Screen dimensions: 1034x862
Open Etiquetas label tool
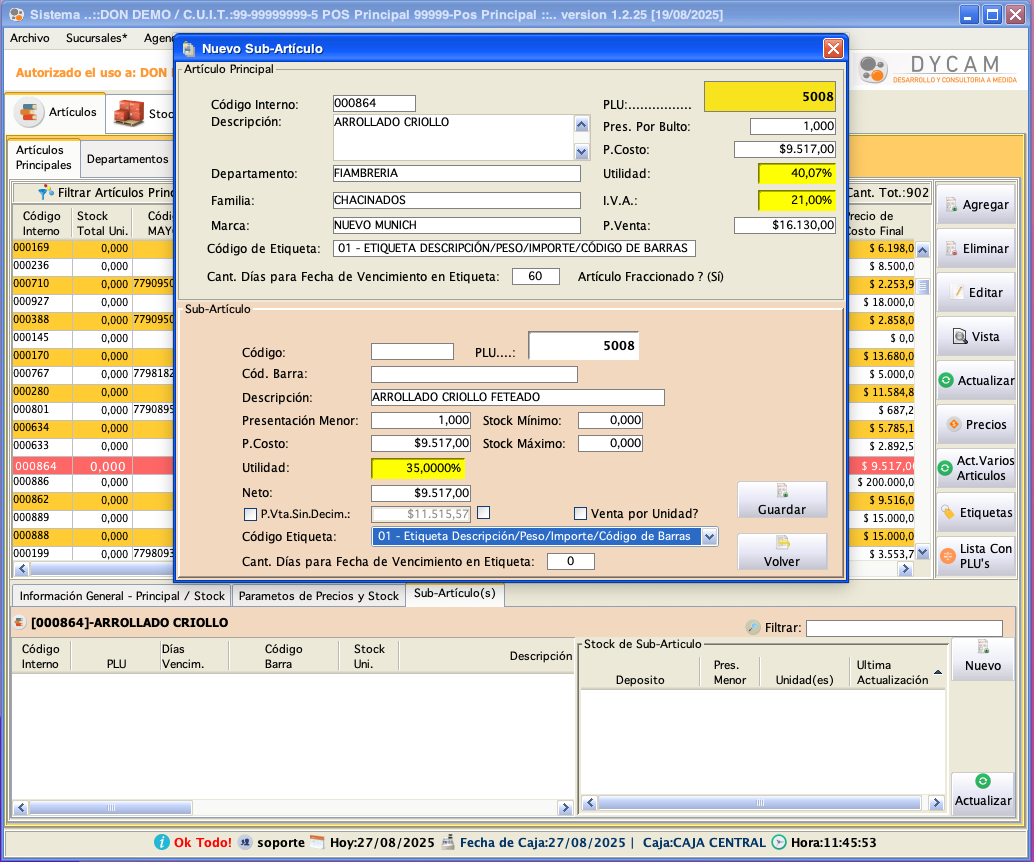[x=975, y=512]
